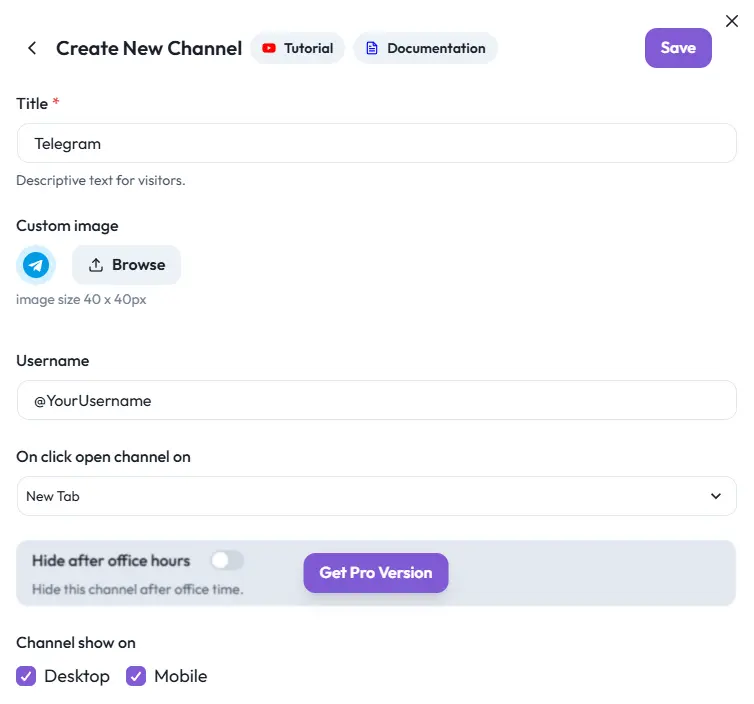The width and height of the screenshot is (754, 704).
Task: Click the document icon on the Documentation pill
Action: [x=372, y=48]
